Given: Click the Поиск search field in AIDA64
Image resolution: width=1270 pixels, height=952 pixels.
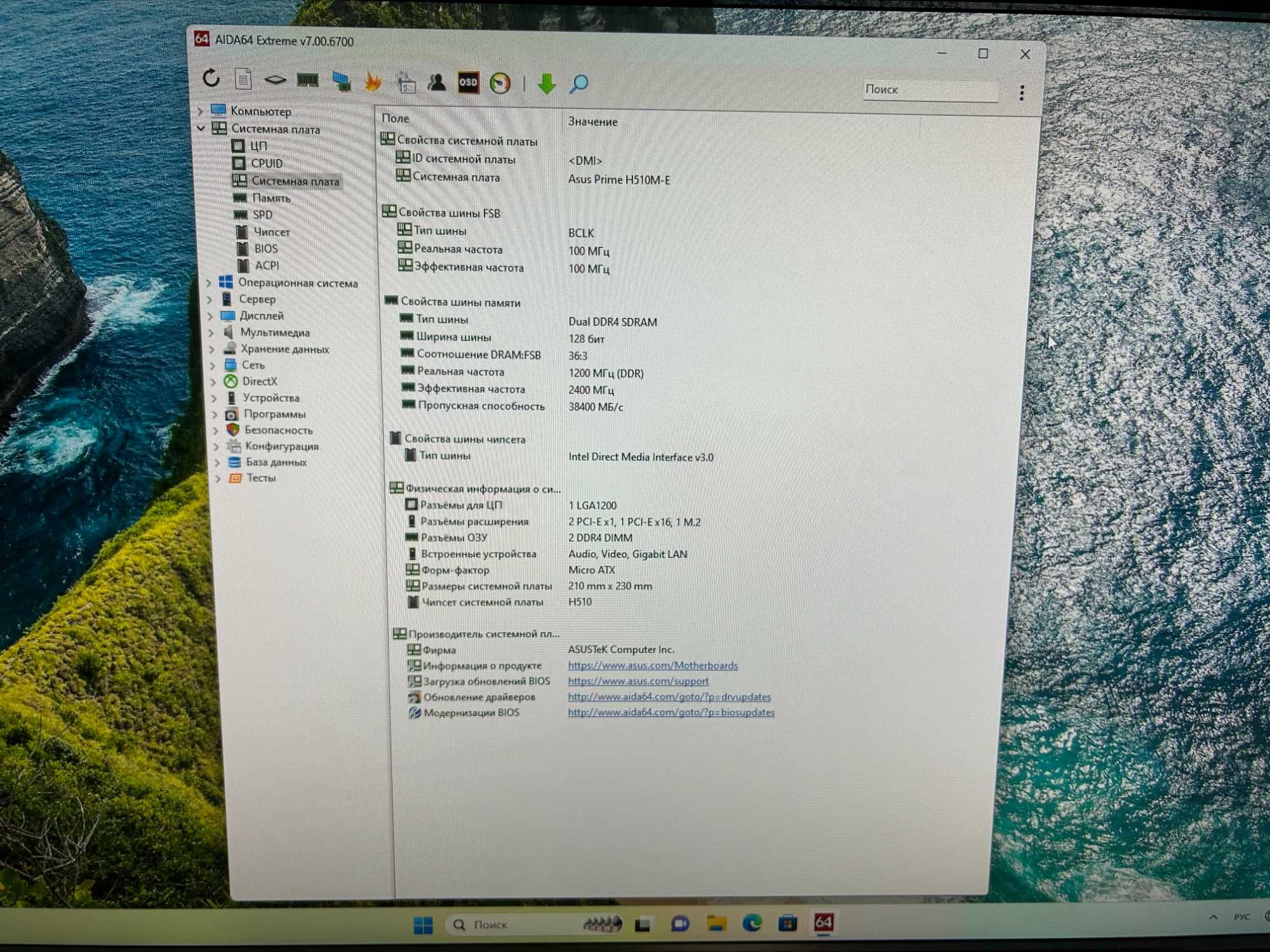Looking at the screenshot, I should [x=930, y=90].
